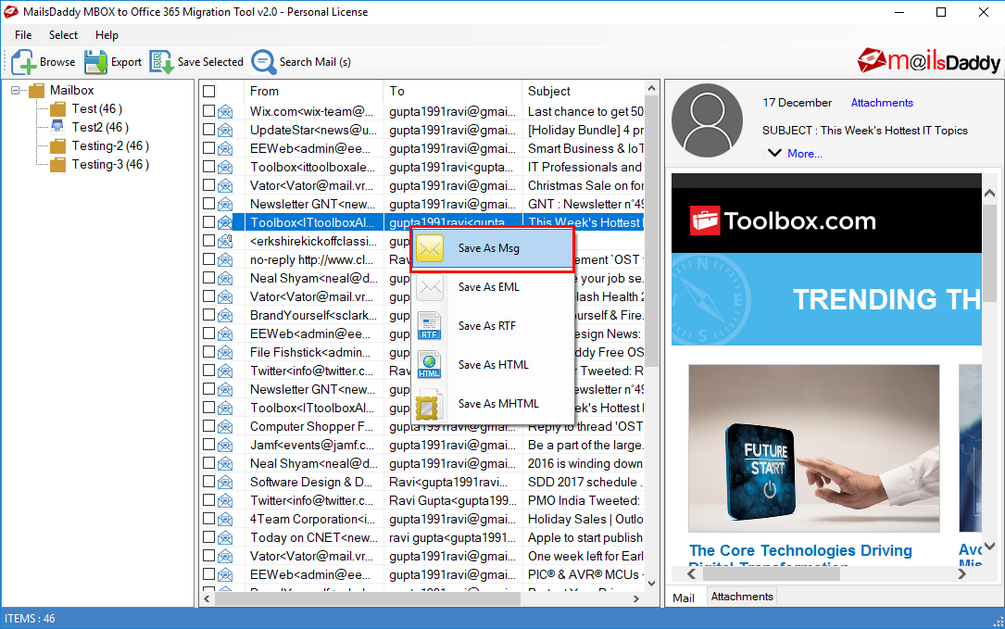Click the Save As MHTML icon
The width and height of the screenshot is (1005, 629).
427,404
